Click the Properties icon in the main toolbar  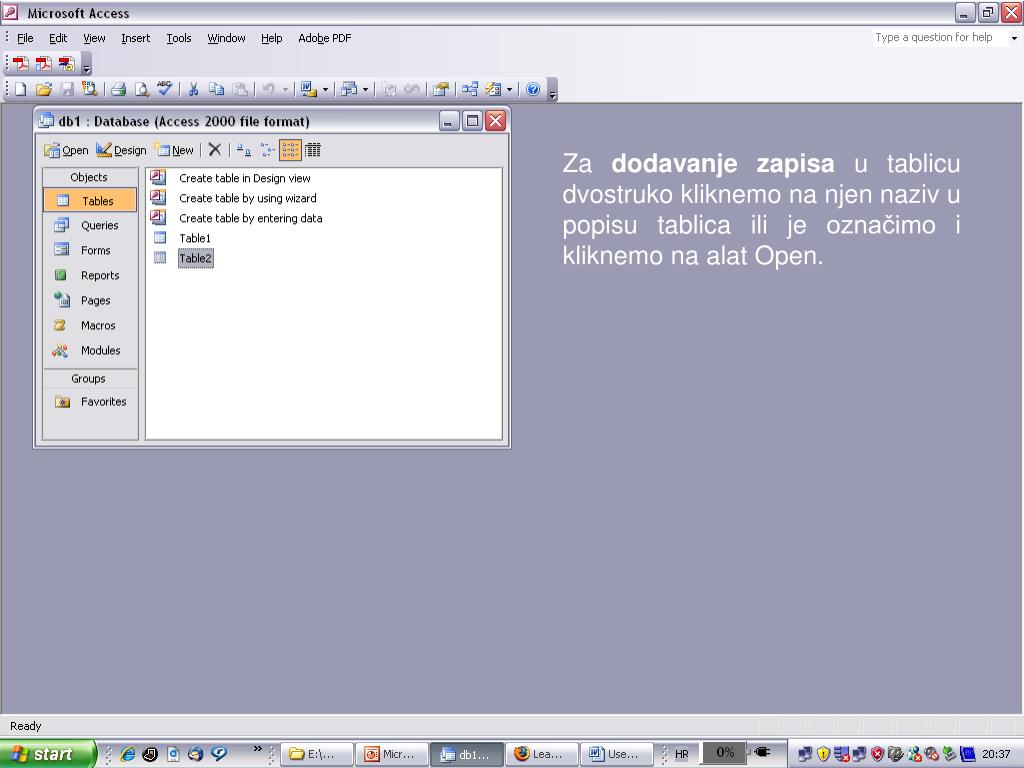(x=441, y=89)
